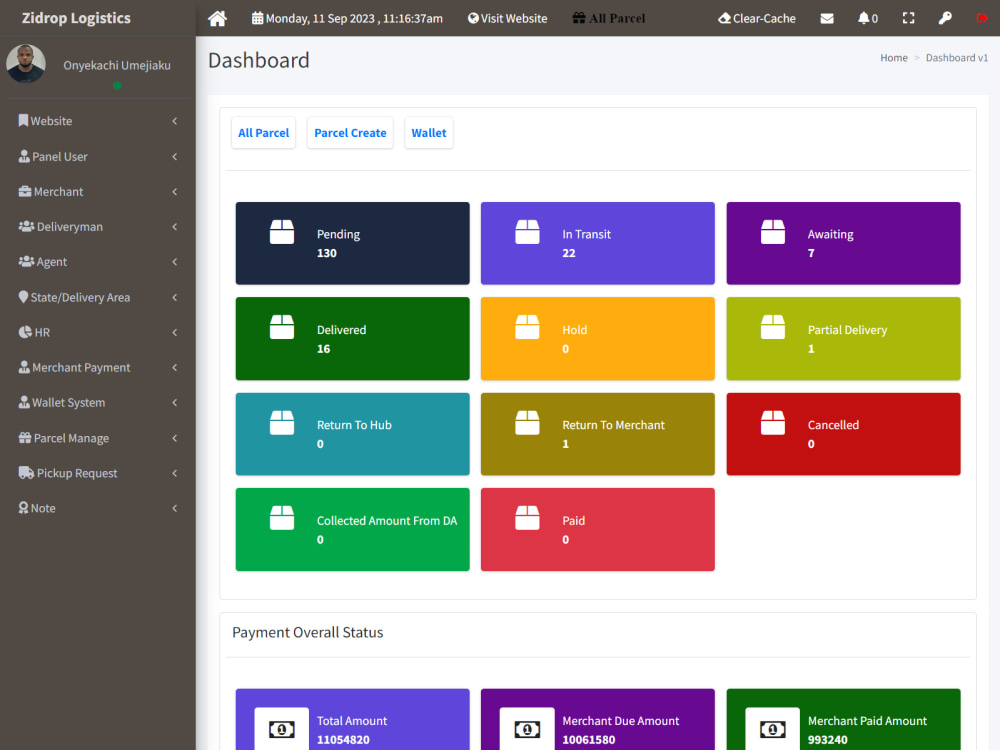Click the Payment Overall Status heading

point(307,632)
